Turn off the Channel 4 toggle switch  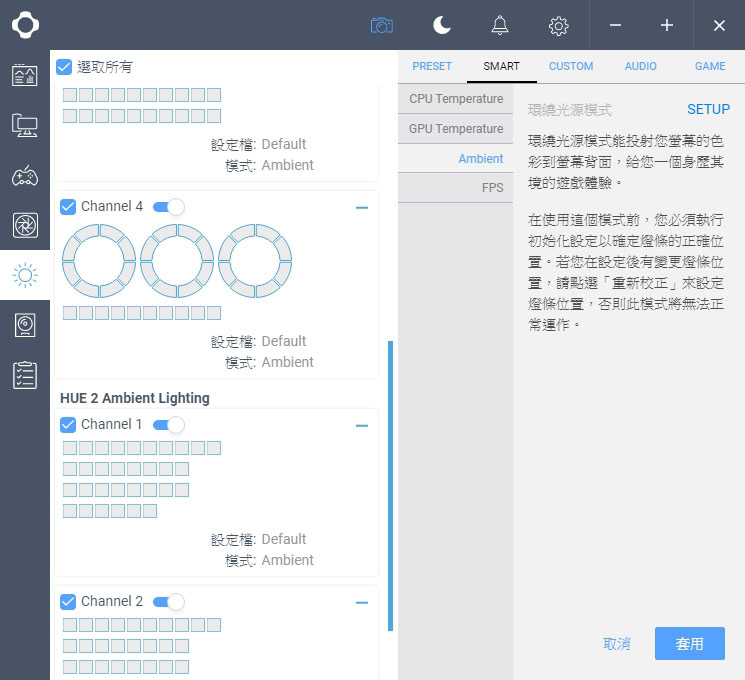pyautogui.click(x=169, y=207)
